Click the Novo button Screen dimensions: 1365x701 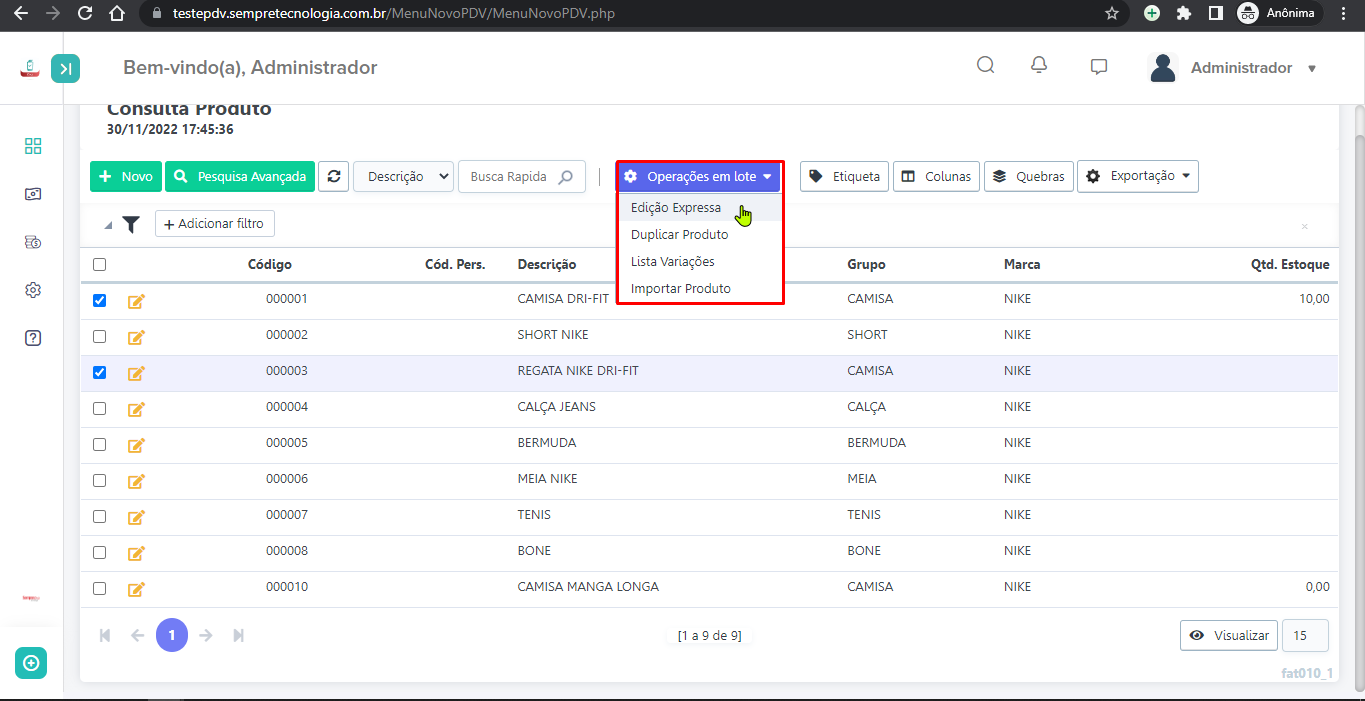[x=126, y=176]
